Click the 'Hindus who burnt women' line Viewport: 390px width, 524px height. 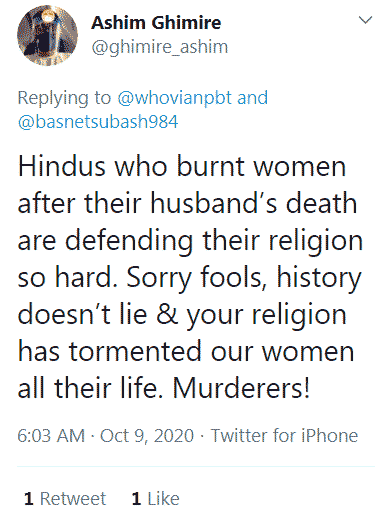tap(182, 166)
